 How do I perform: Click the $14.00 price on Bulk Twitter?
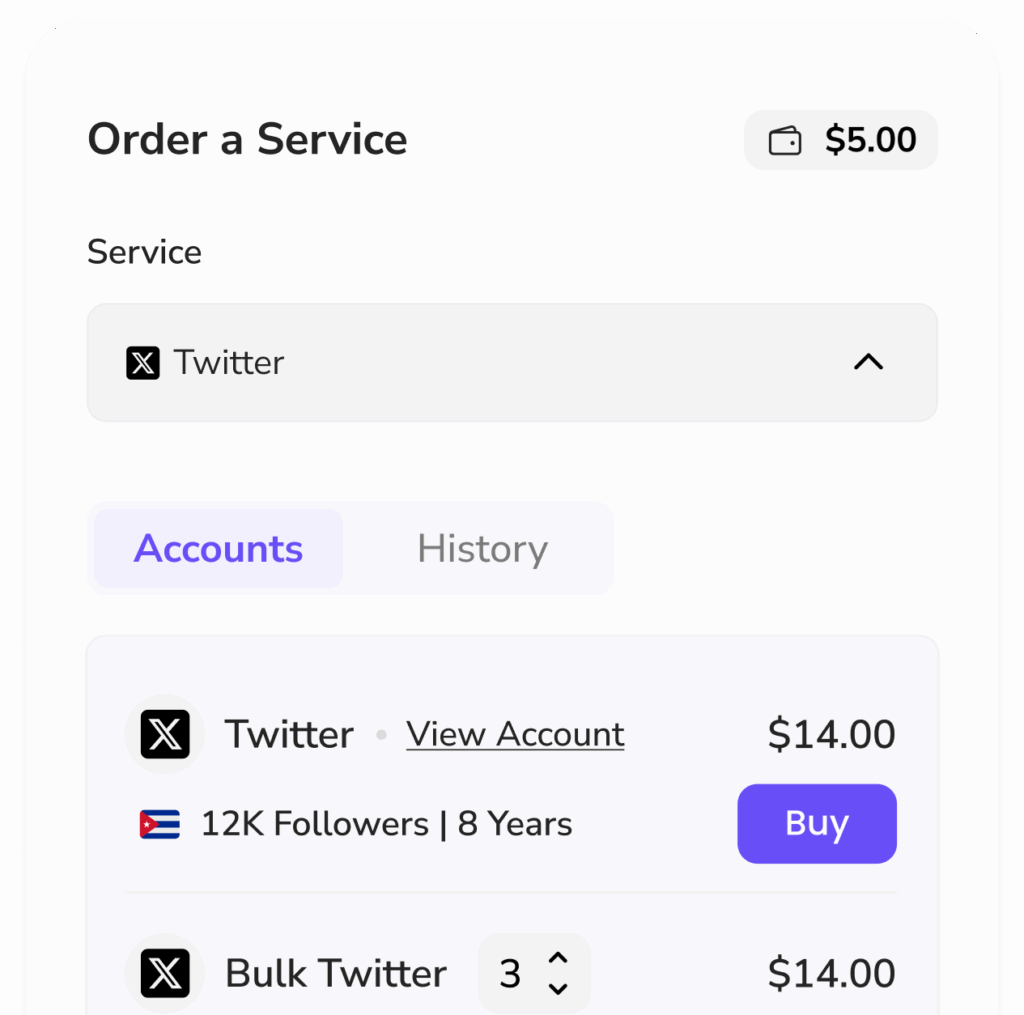[831, 973]
